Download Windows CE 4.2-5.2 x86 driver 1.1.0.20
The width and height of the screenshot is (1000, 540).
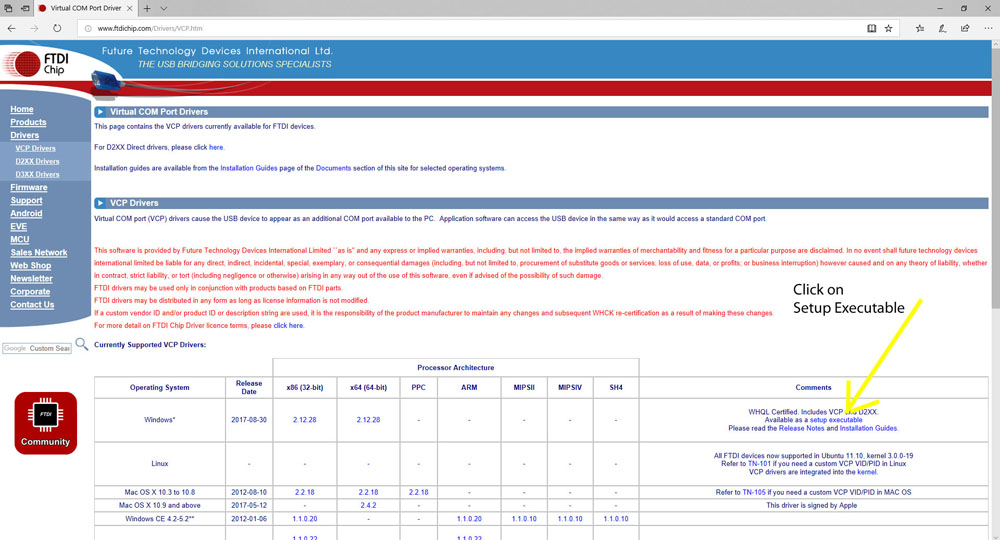click(305, 519)
